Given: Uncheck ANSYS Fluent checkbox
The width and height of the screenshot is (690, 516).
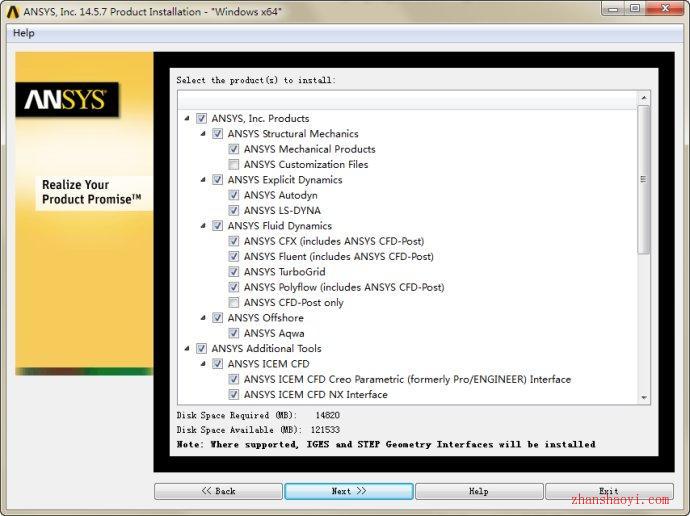Looking at the screenshot, I should 234,256.
